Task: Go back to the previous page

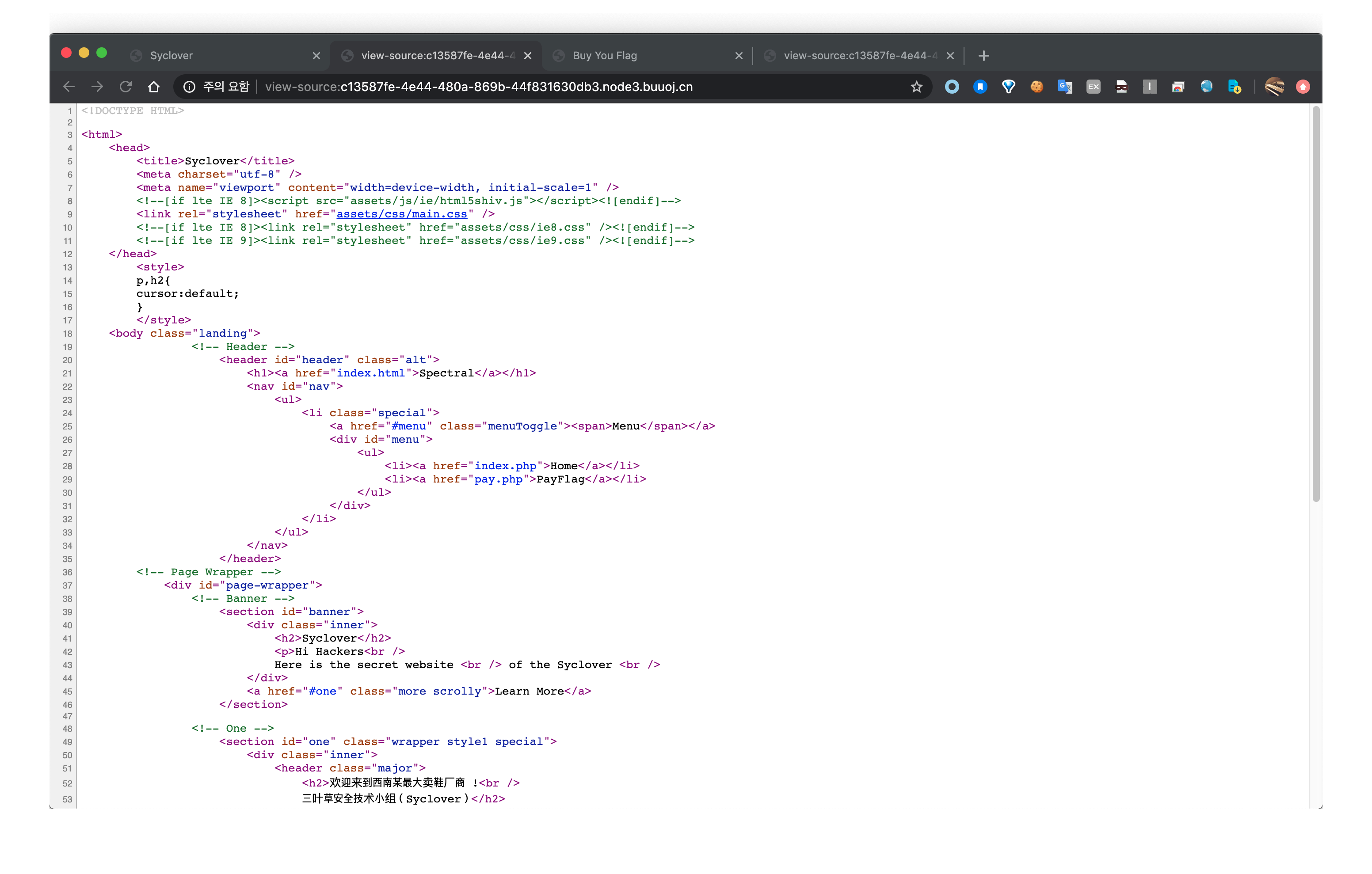Action: coord(69,87)
